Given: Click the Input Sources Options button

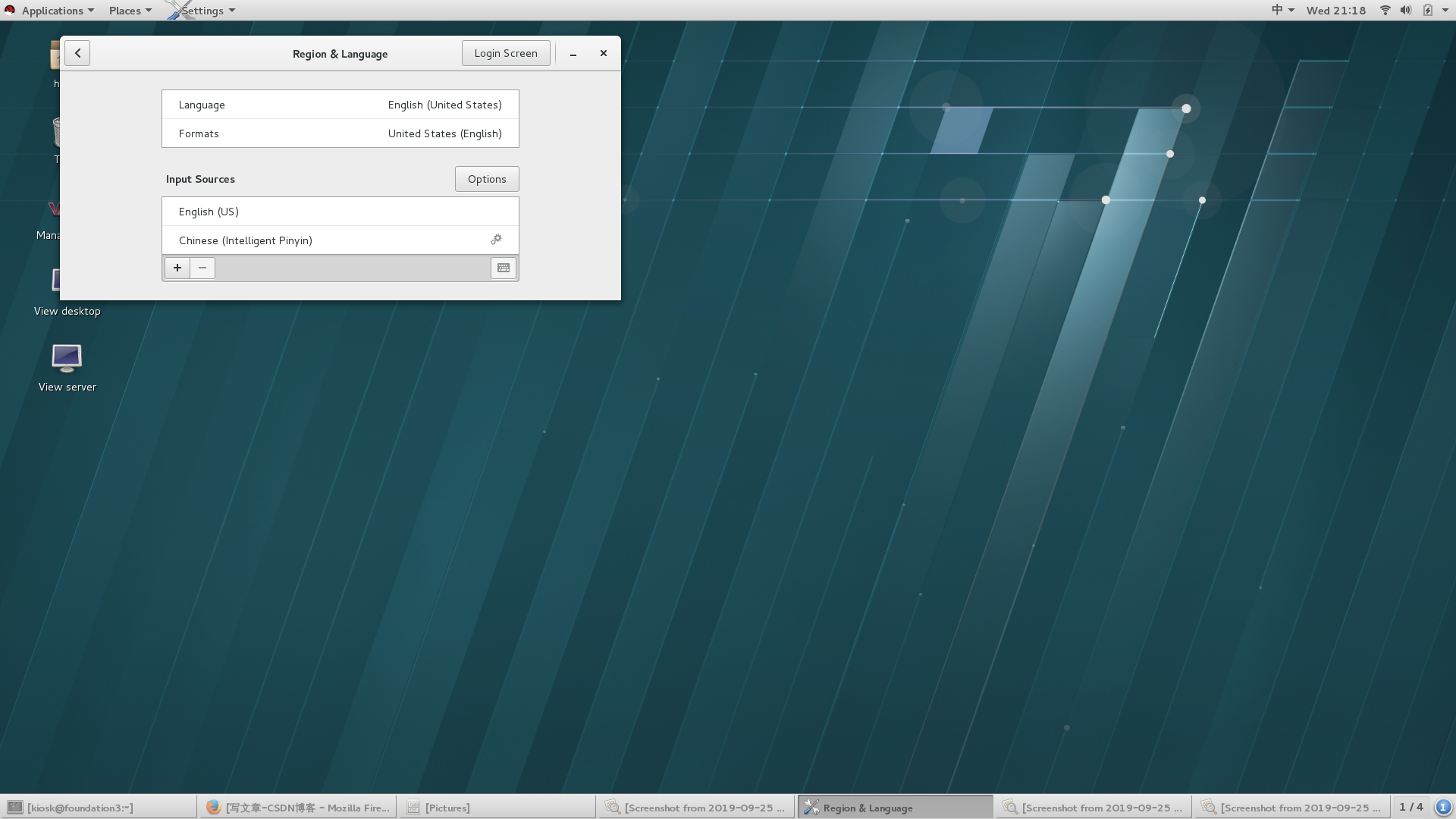Looking at the screenshot, I should [x=487, y=179].
